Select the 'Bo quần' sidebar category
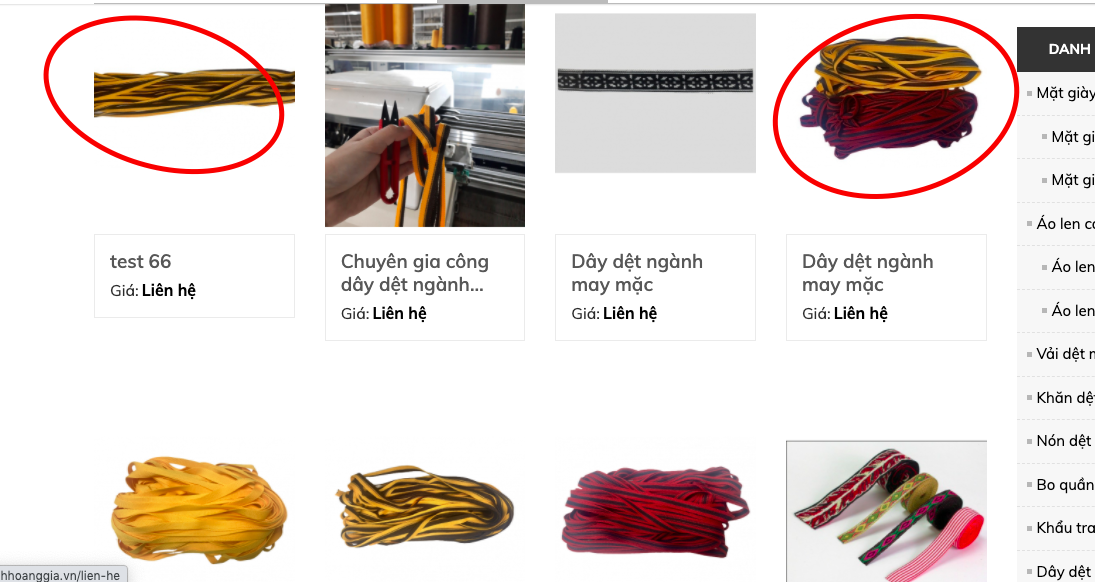 [x=1065, y=484]
